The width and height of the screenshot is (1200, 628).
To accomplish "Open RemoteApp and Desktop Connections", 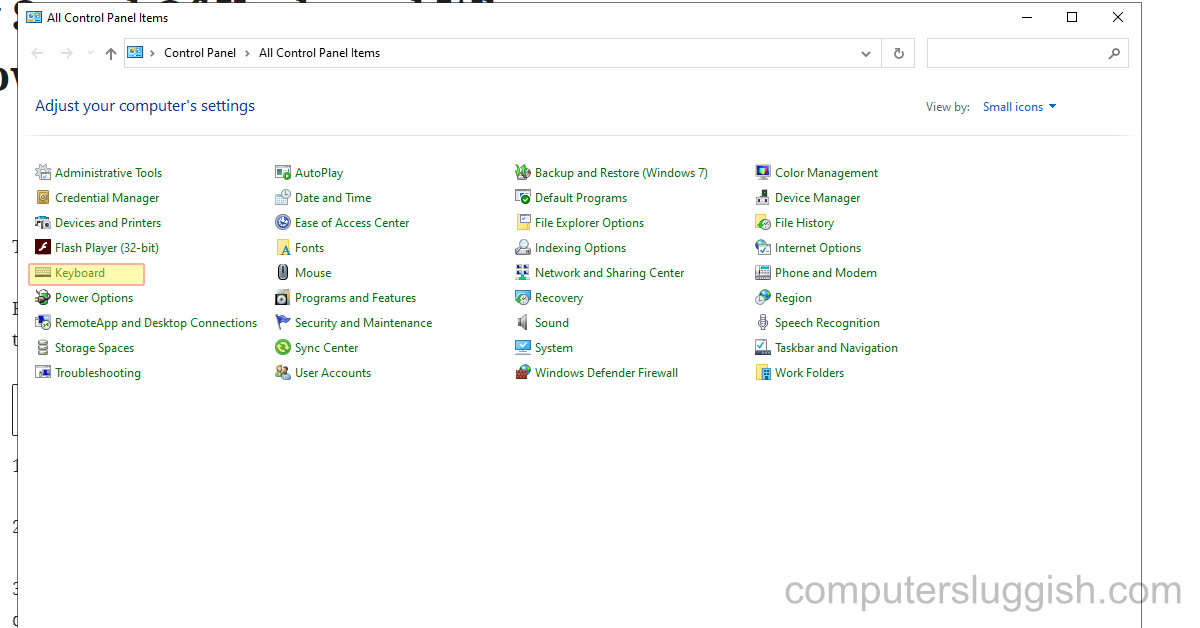I will pos(156,323).
